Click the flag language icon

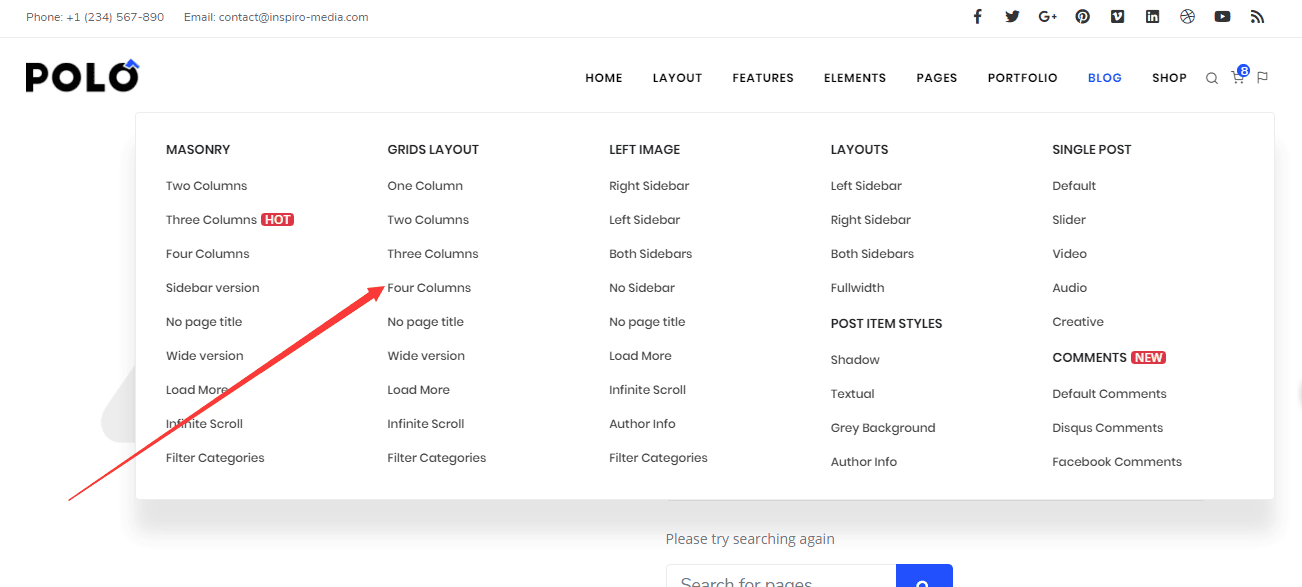[x=1263, y=78]
